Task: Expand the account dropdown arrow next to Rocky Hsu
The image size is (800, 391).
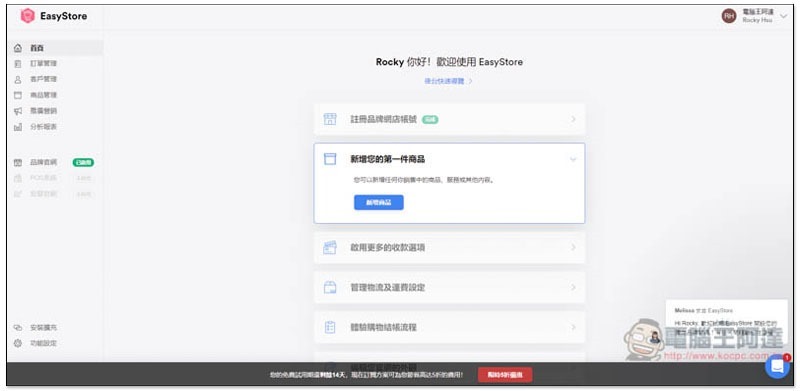Action: click(784, 16)
